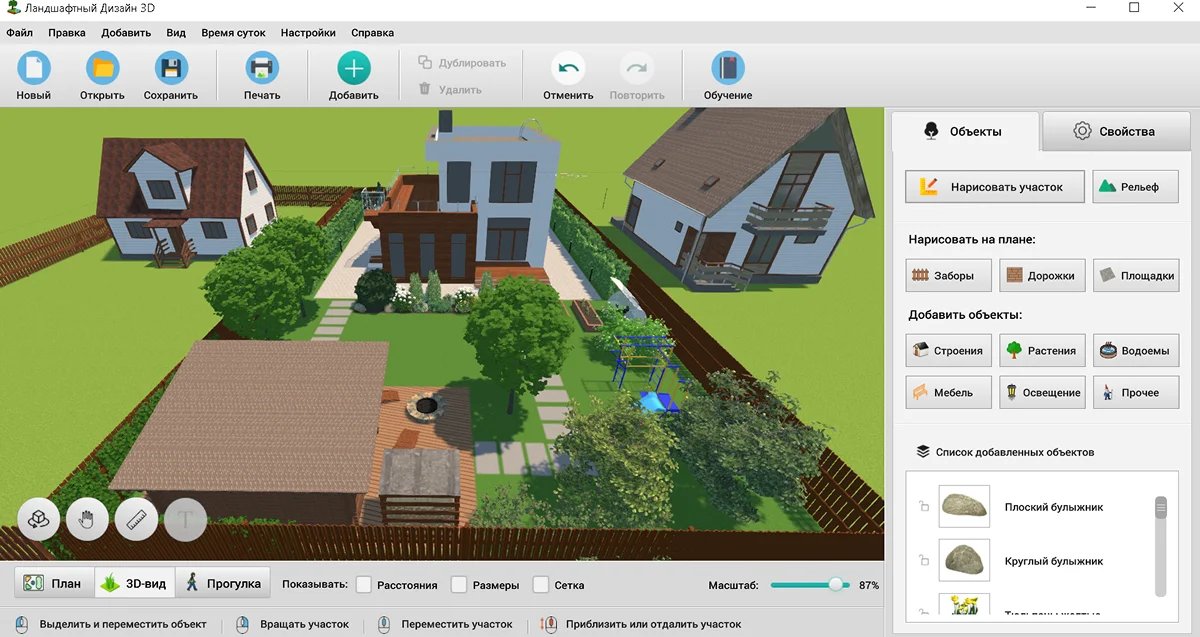Save the project with the Сохранить icon
Screen dimensions: 1200x637
[x=171, y=69]
